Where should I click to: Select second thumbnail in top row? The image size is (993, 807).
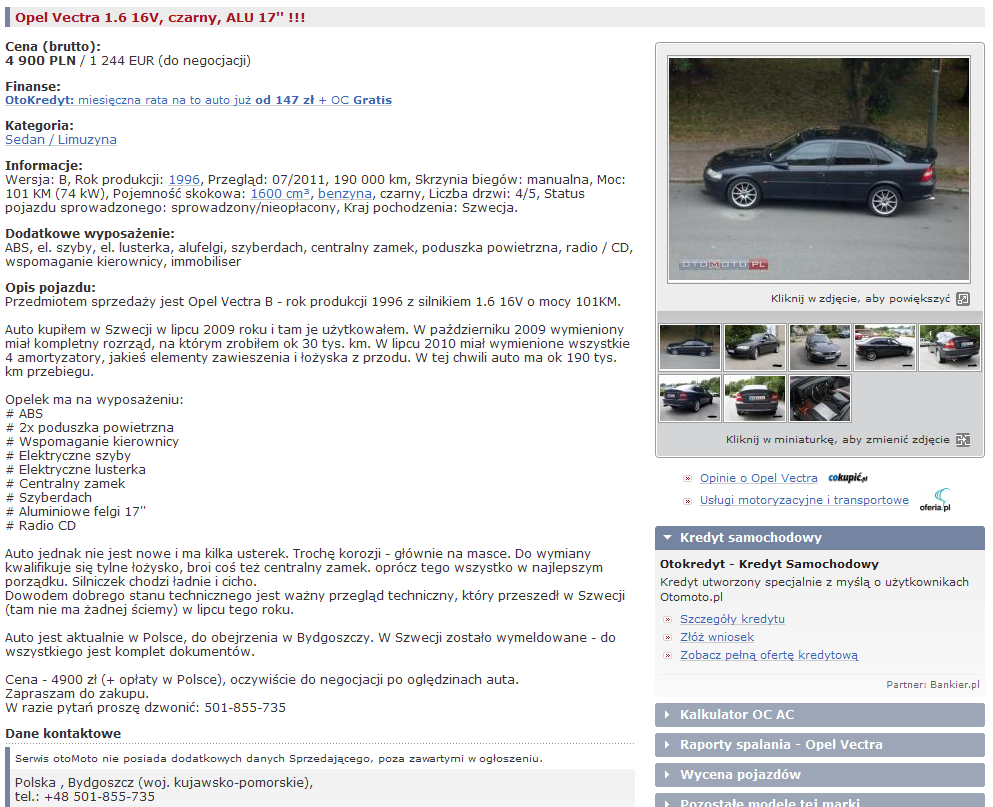coord(755,347)
